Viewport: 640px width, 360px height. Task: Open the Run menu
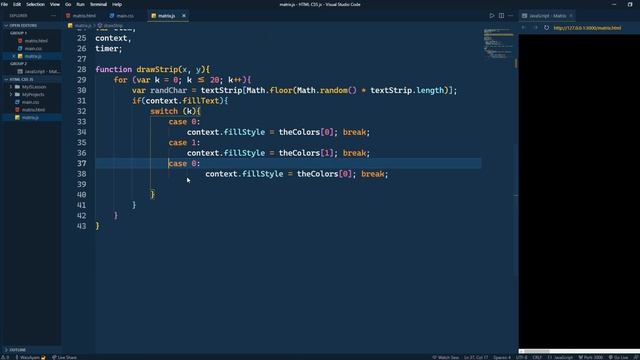point(80,4)
